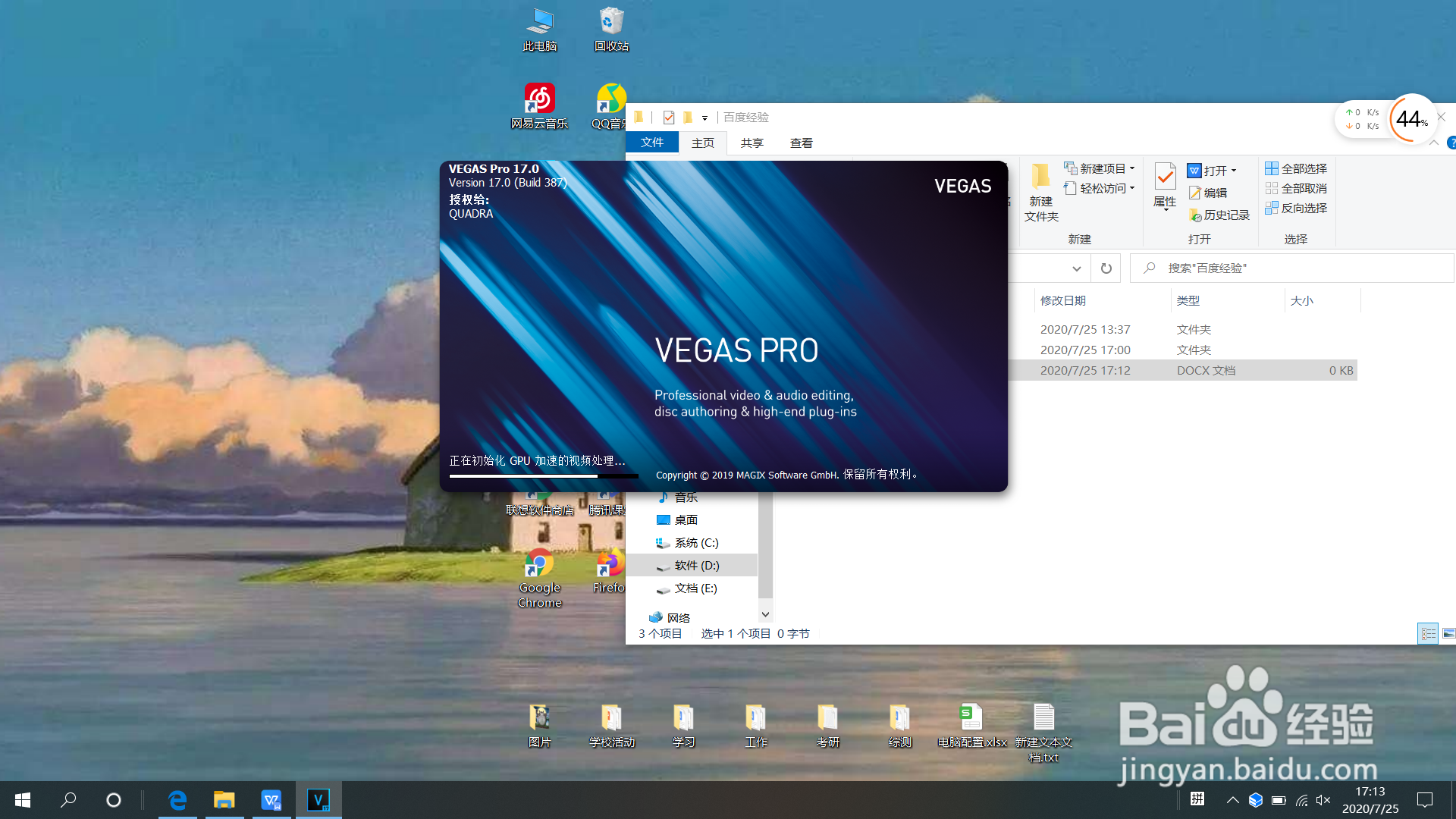Image resolution: width=1456 pixels, height=819 pixels.
Task: Open notification center in taskbar
Action: pyautogui.click(x=1425, y=800)
